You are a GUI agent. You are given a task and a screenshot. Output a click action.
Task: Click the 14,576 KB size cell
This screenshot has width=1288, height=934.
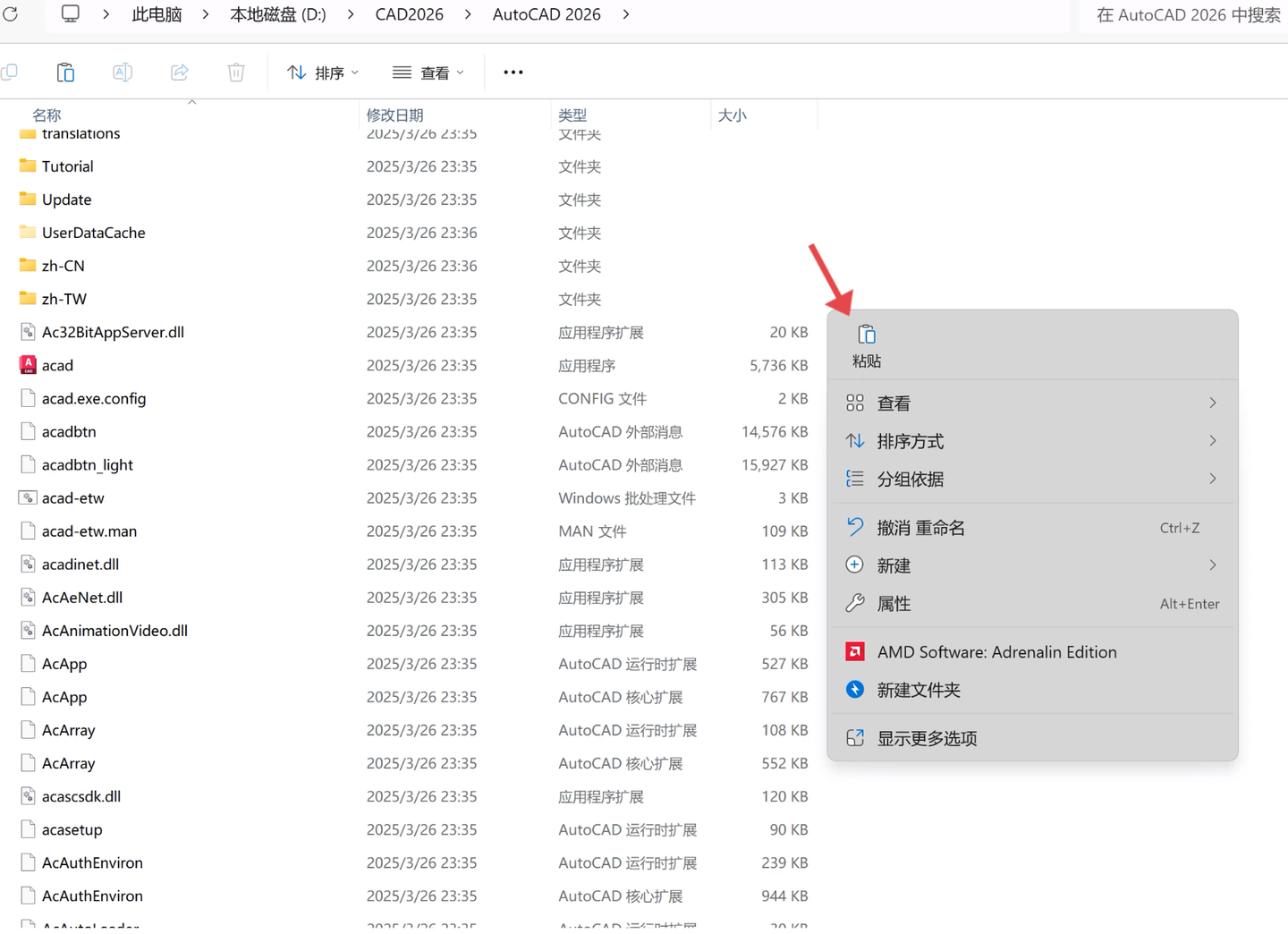pos(775,431)
